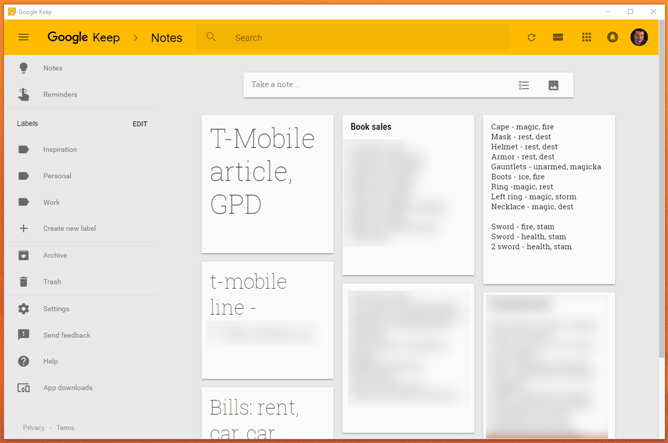Click the Privacy link

(34, 427)
